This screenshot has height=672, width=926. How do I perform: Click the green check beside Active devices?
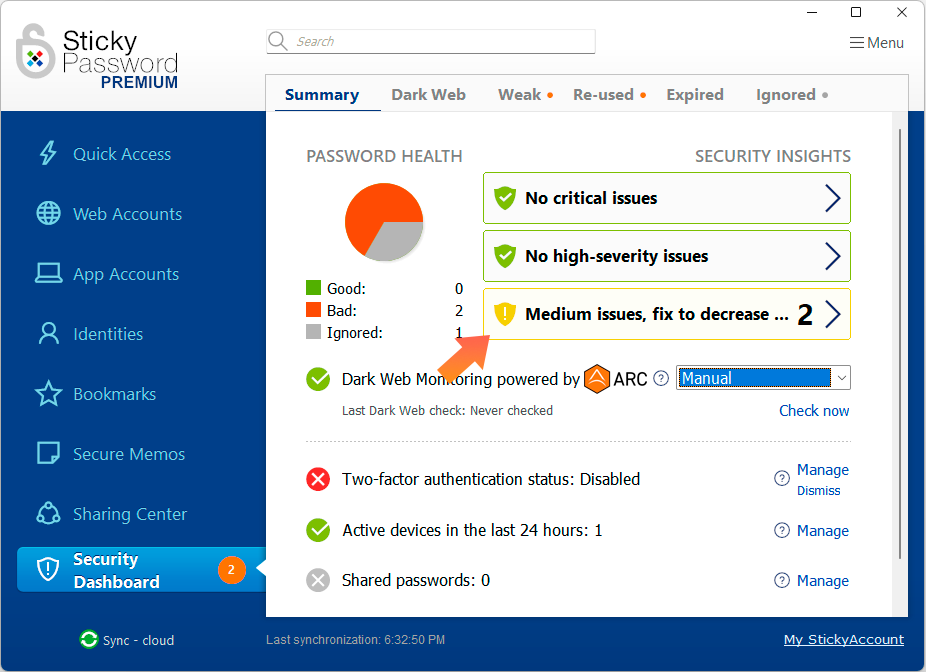(x=318, y=530)
